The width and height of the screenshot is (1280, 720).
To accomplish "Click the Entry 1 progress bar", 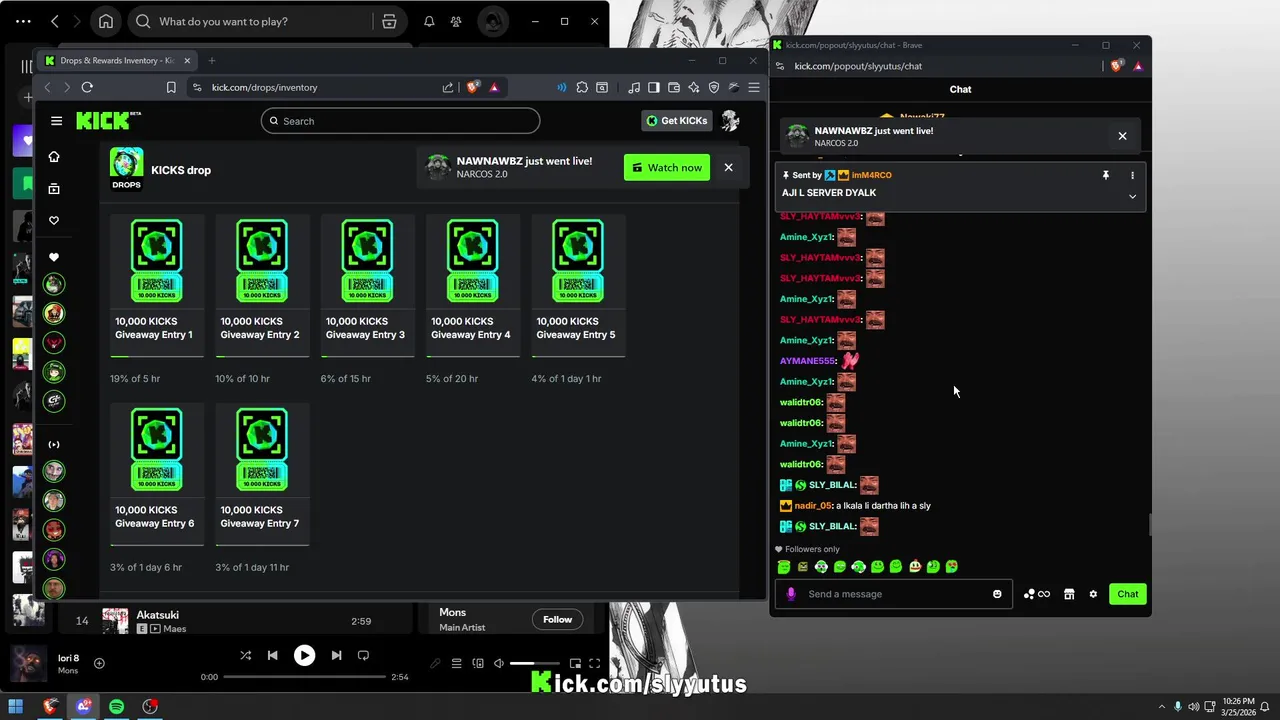I will [157, 356].
